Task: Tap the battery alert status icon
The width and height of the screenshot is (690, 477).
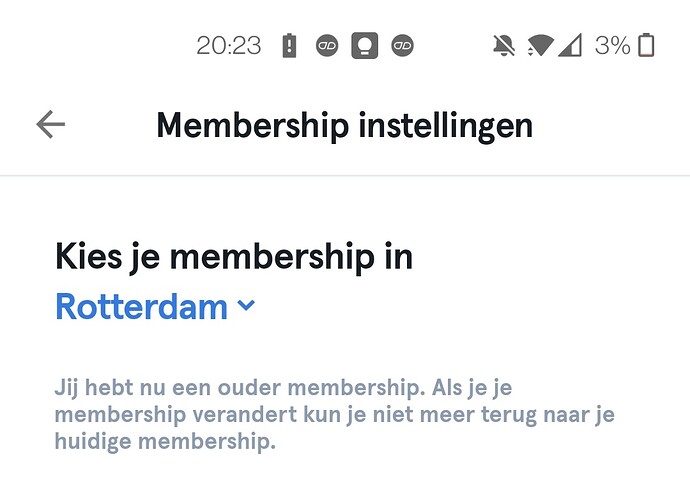Action: tap(289, 45)
